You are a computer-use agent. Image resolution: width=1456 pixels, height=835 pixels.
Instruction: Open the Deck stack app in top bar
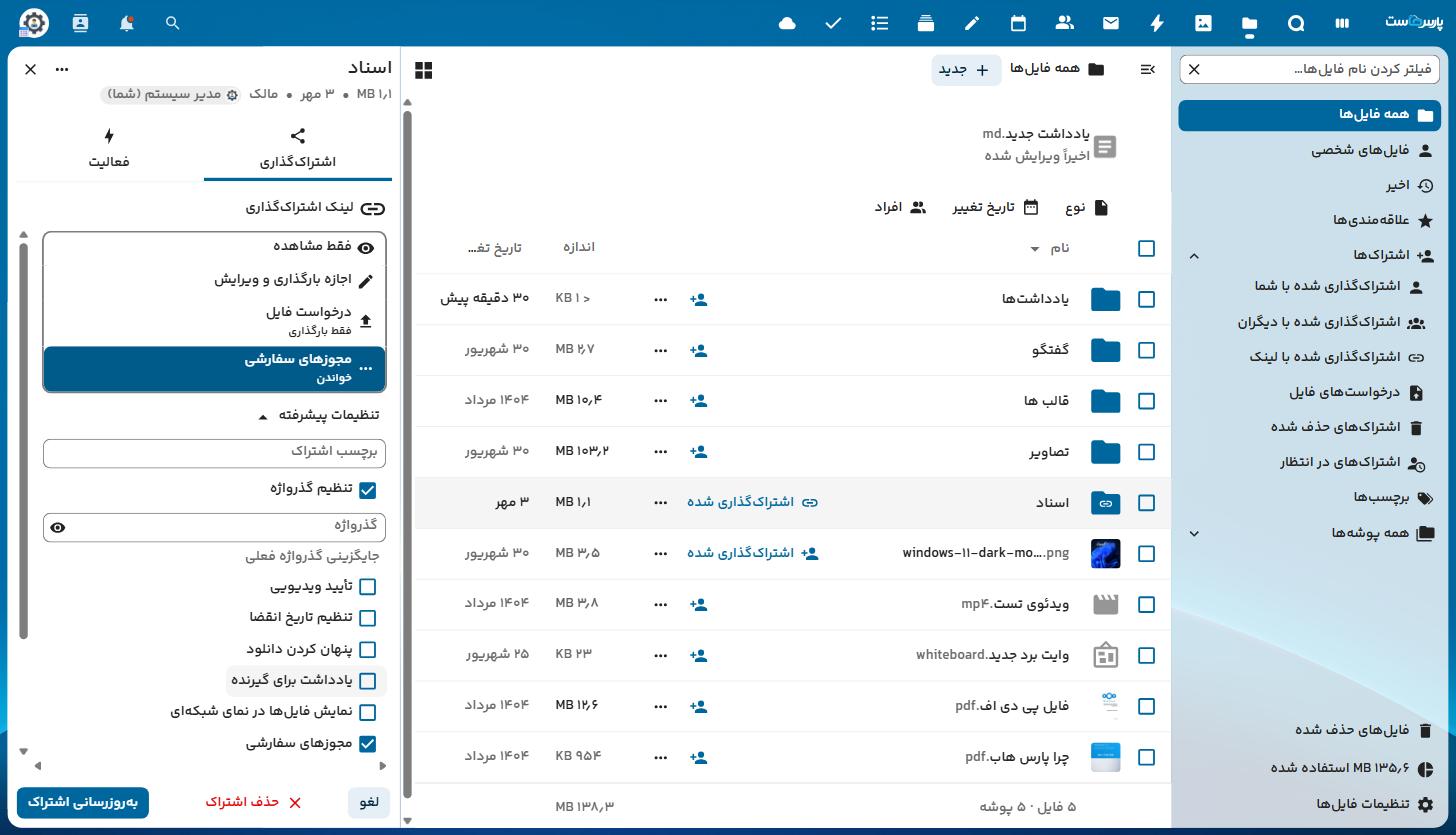click(x=926, y=23)
